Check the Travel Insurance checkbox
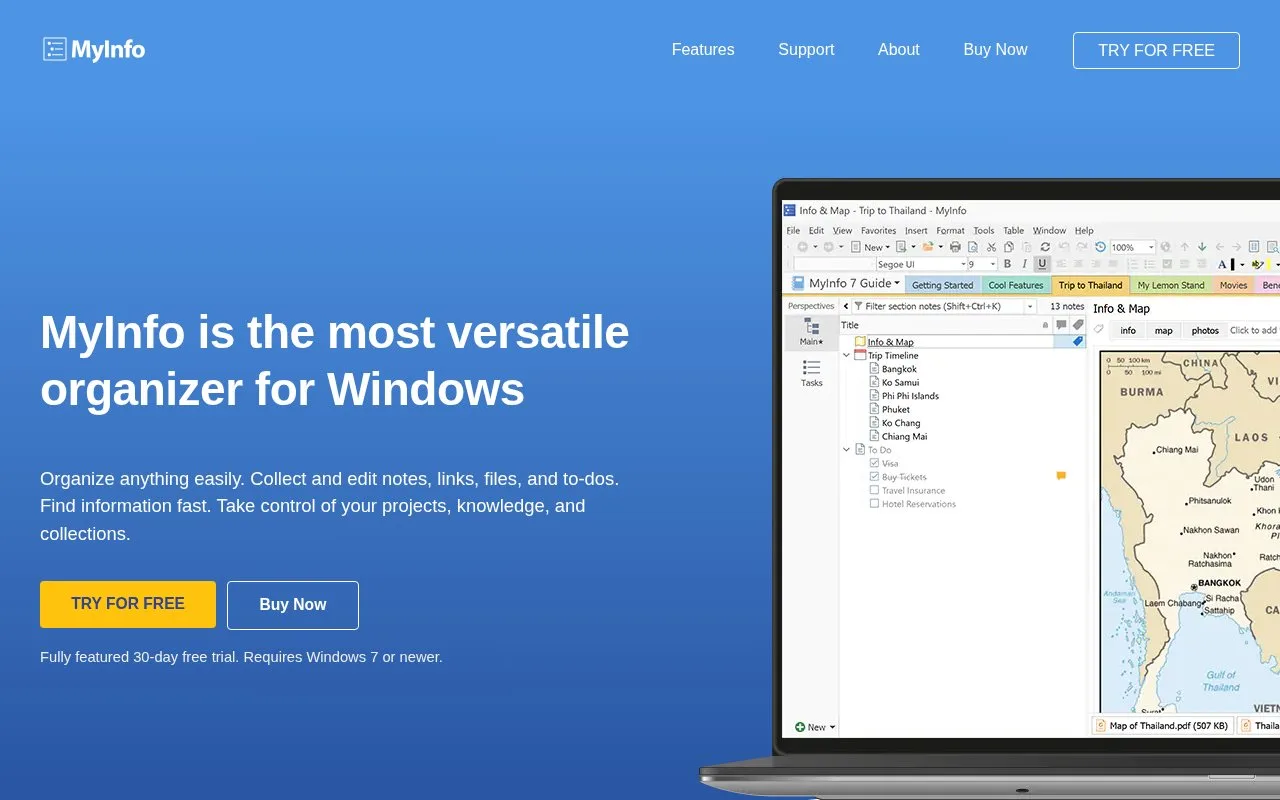1280x800 pixels. coord(874,490)
